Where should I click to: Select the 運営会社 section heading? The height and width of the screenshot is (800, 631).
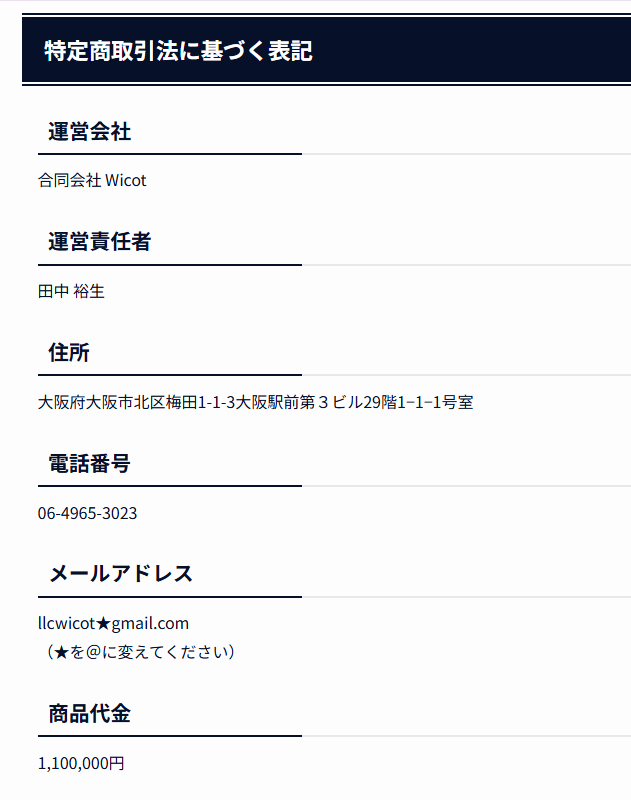(x=90, y=131)
